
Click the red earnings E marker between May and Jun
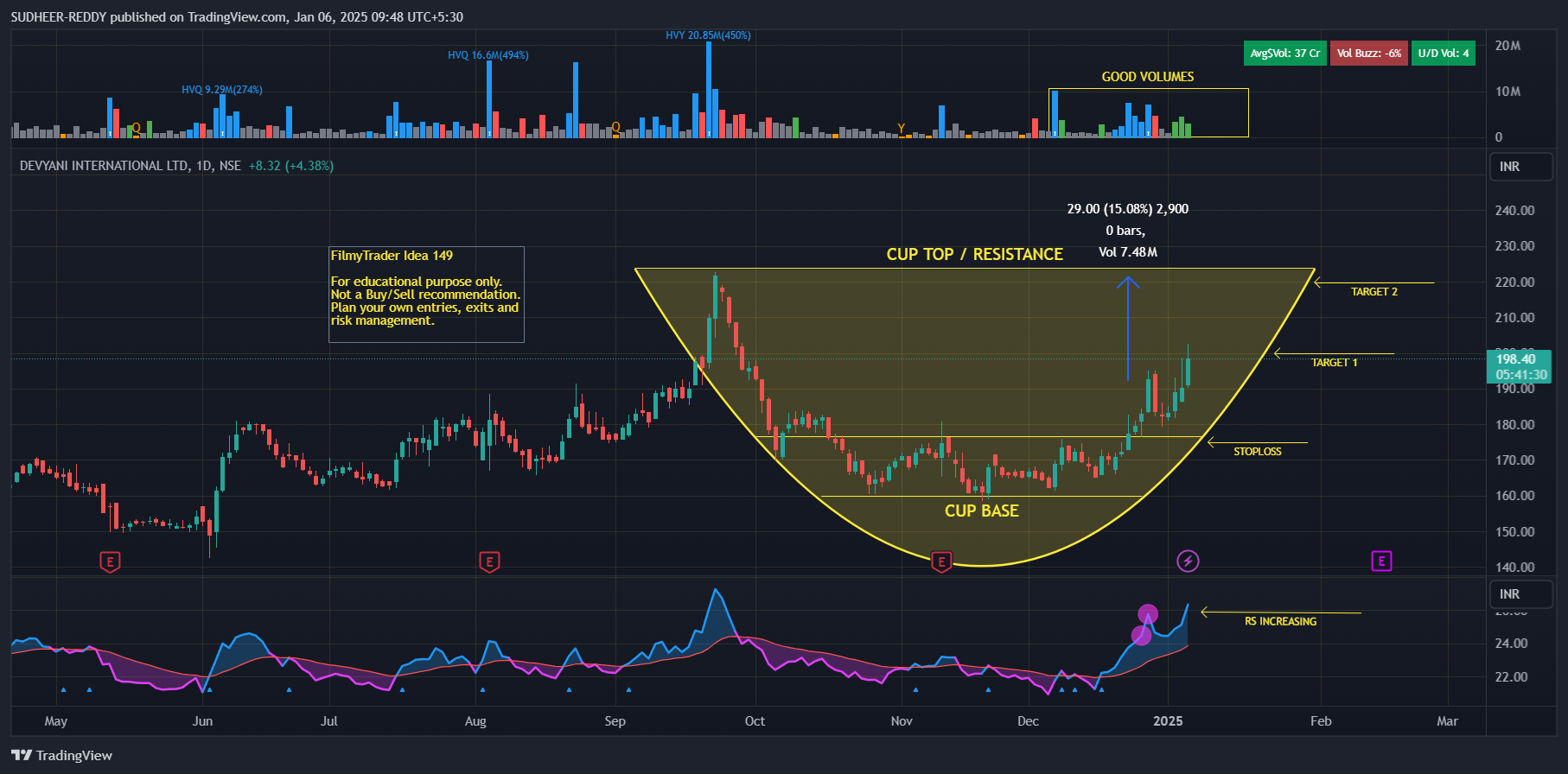[110, 562]
